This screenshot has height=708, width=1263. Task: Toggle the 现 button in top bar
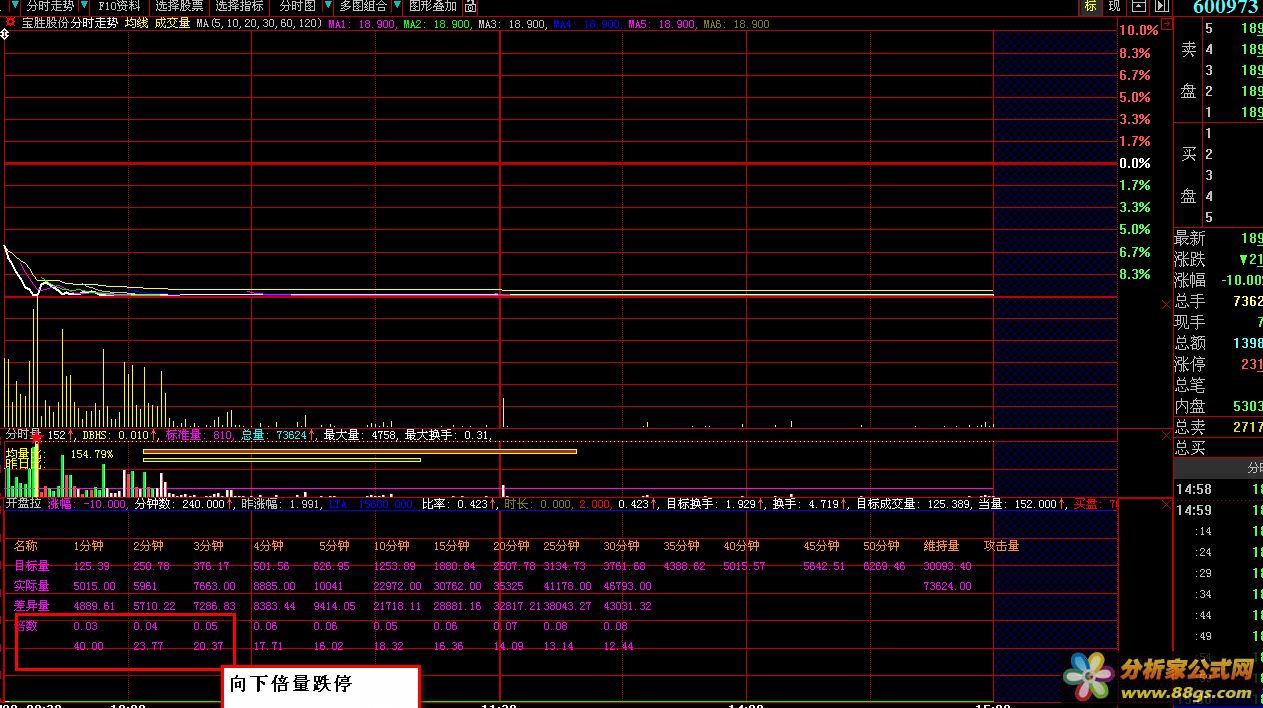(x=1114, y=7)
